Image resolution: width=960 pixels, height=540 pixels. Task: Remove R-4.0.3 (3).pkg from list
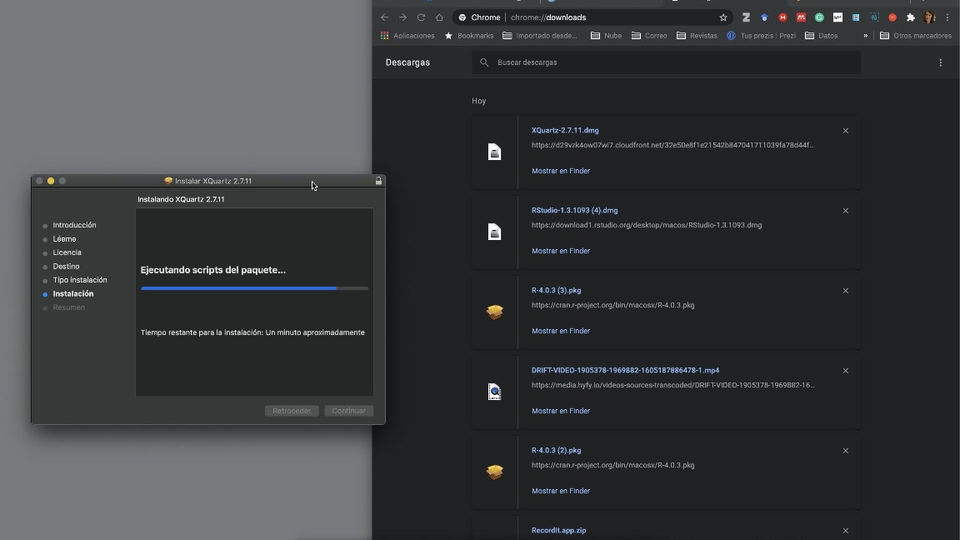click(x=846, y=291)
